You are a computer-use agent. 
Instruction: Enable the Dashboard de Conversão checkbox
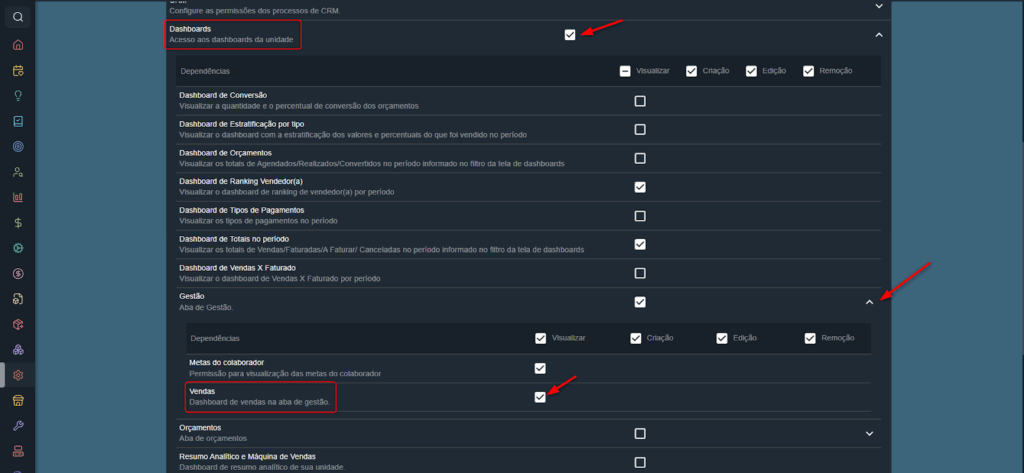[x=640, y=101]
